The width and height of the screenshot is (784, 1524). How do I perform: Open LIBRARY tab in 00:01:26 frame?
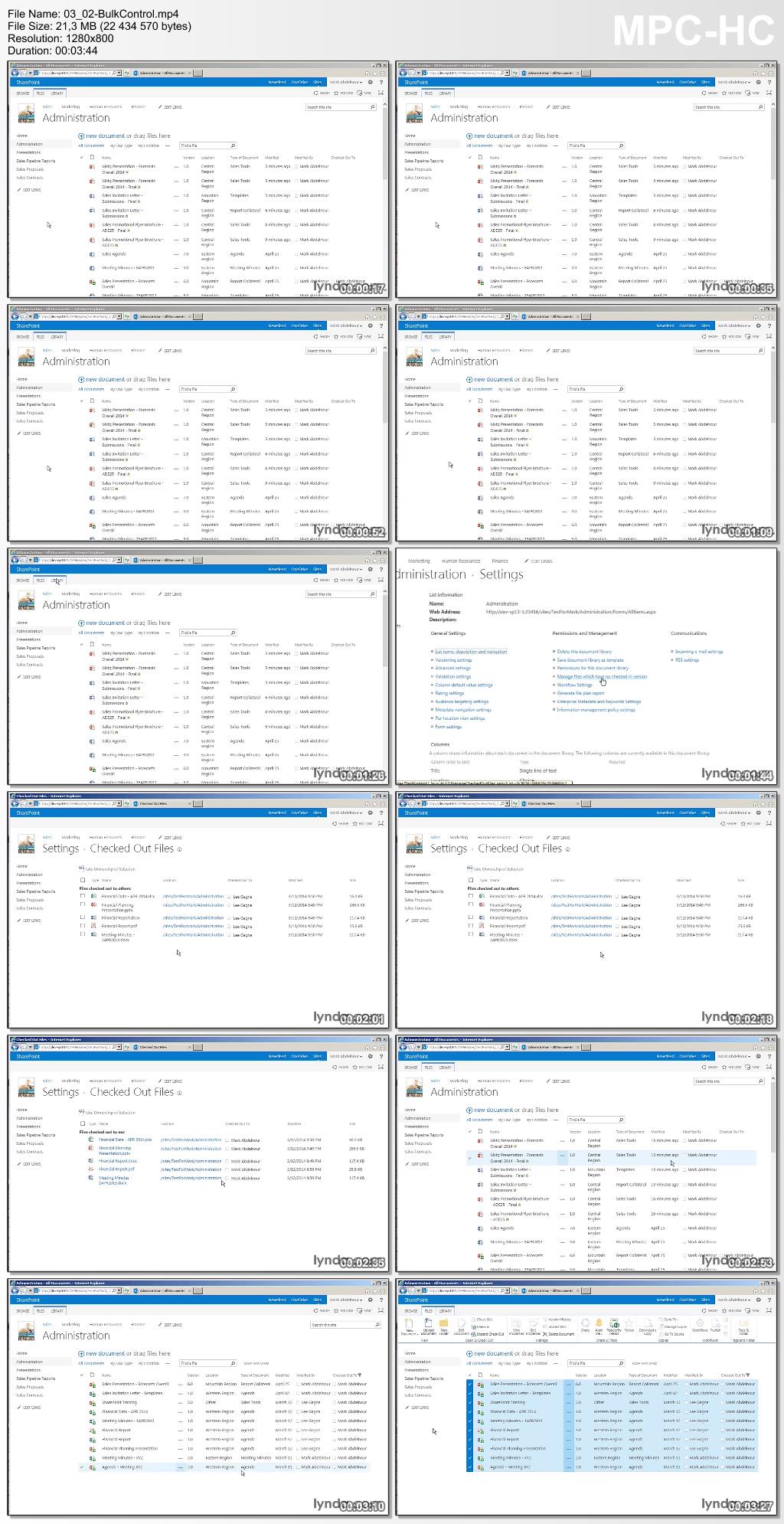(57, 580)
